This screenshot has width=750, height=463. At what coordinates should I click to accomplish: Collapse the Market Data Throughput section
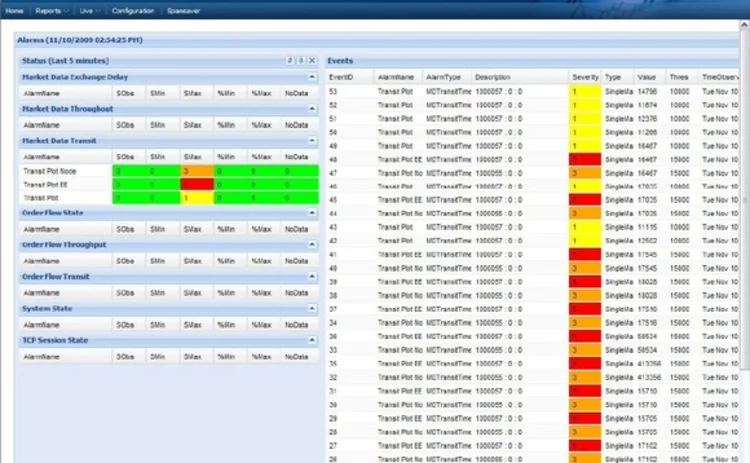click(x=312, y=109)
